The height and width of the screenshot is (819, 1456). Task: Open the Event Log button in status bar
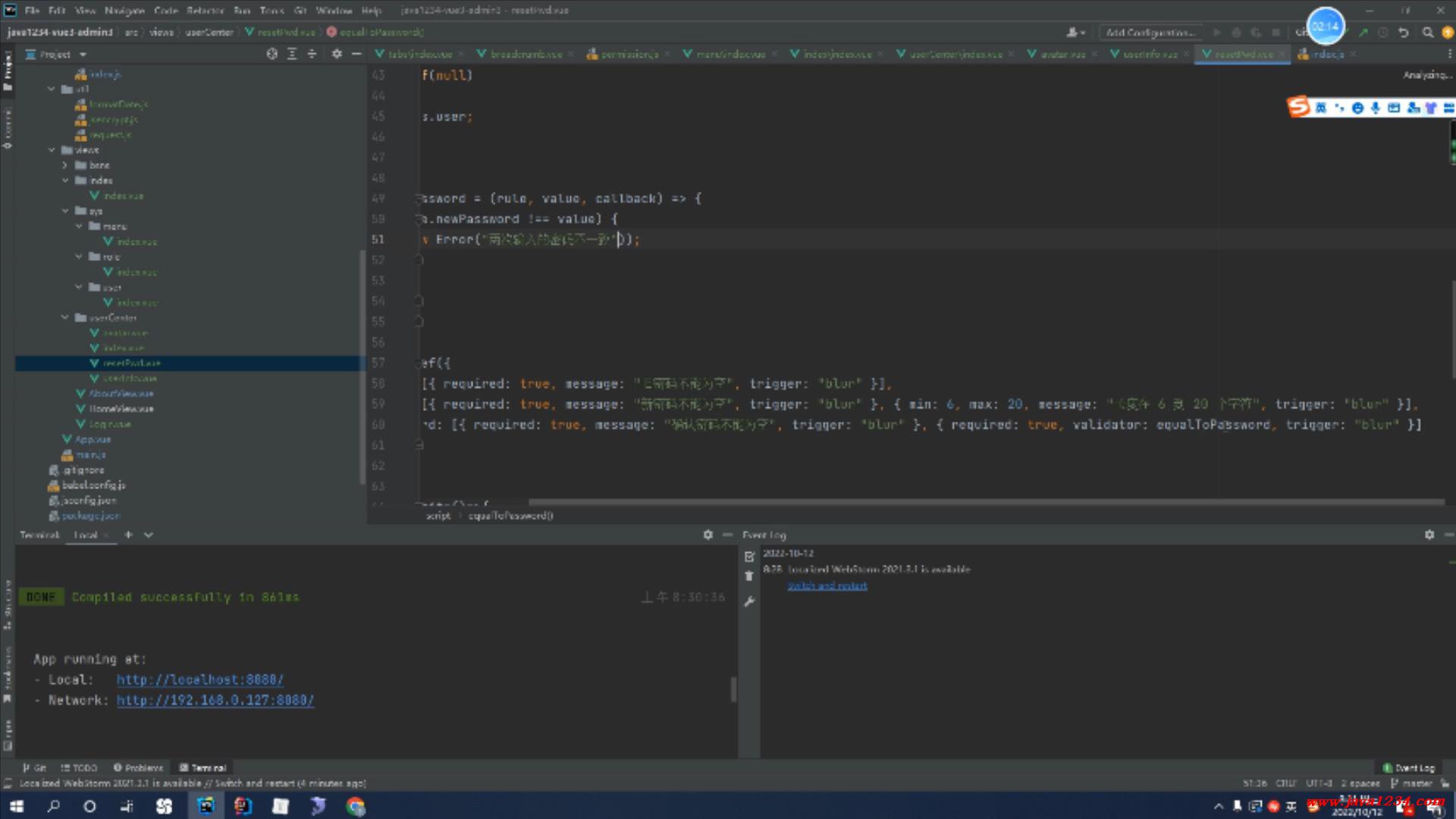click(x=1408, y=767)
